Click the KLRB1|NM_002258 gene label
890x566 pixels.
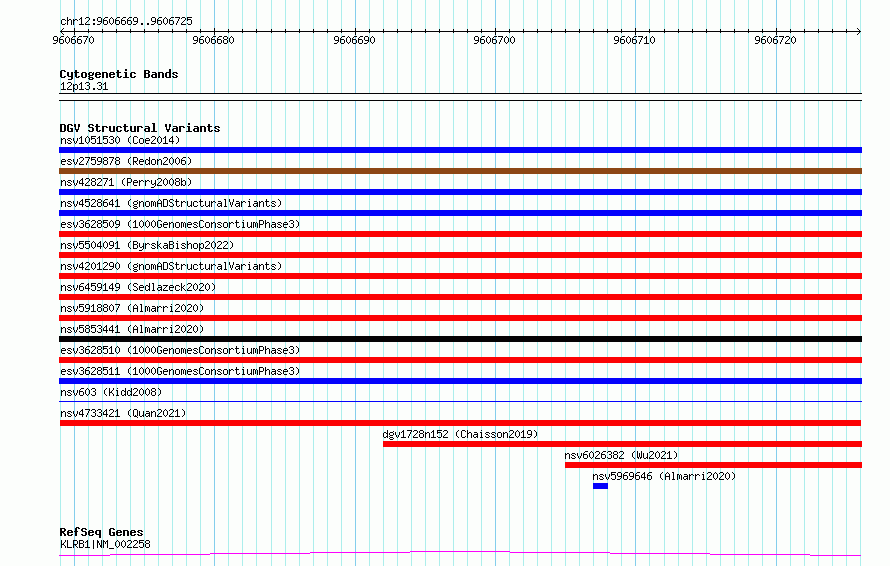105,544
